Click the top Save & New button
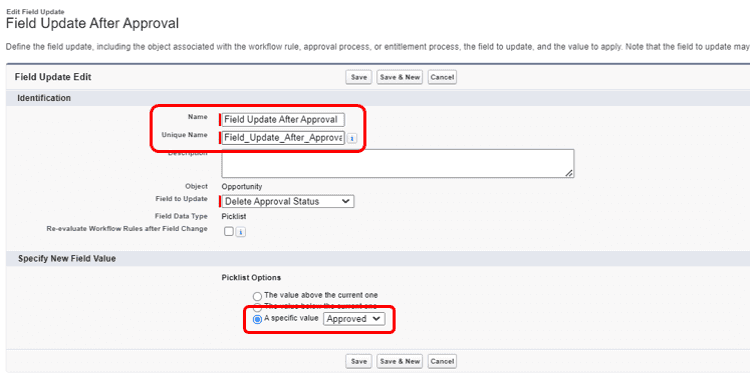 tap(400, 77)
